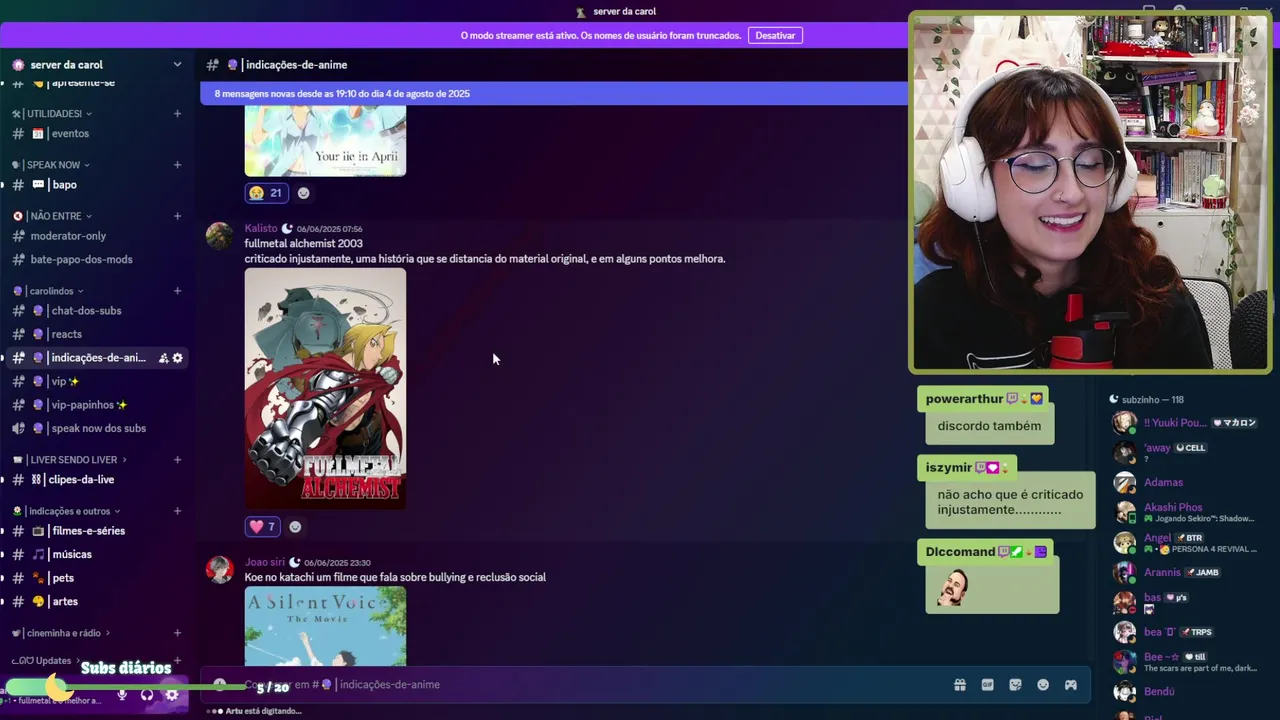Open edit channel gear for indicações-de-anime
This screenshot has width=1280, height=720.
click(x=178, y=358)
